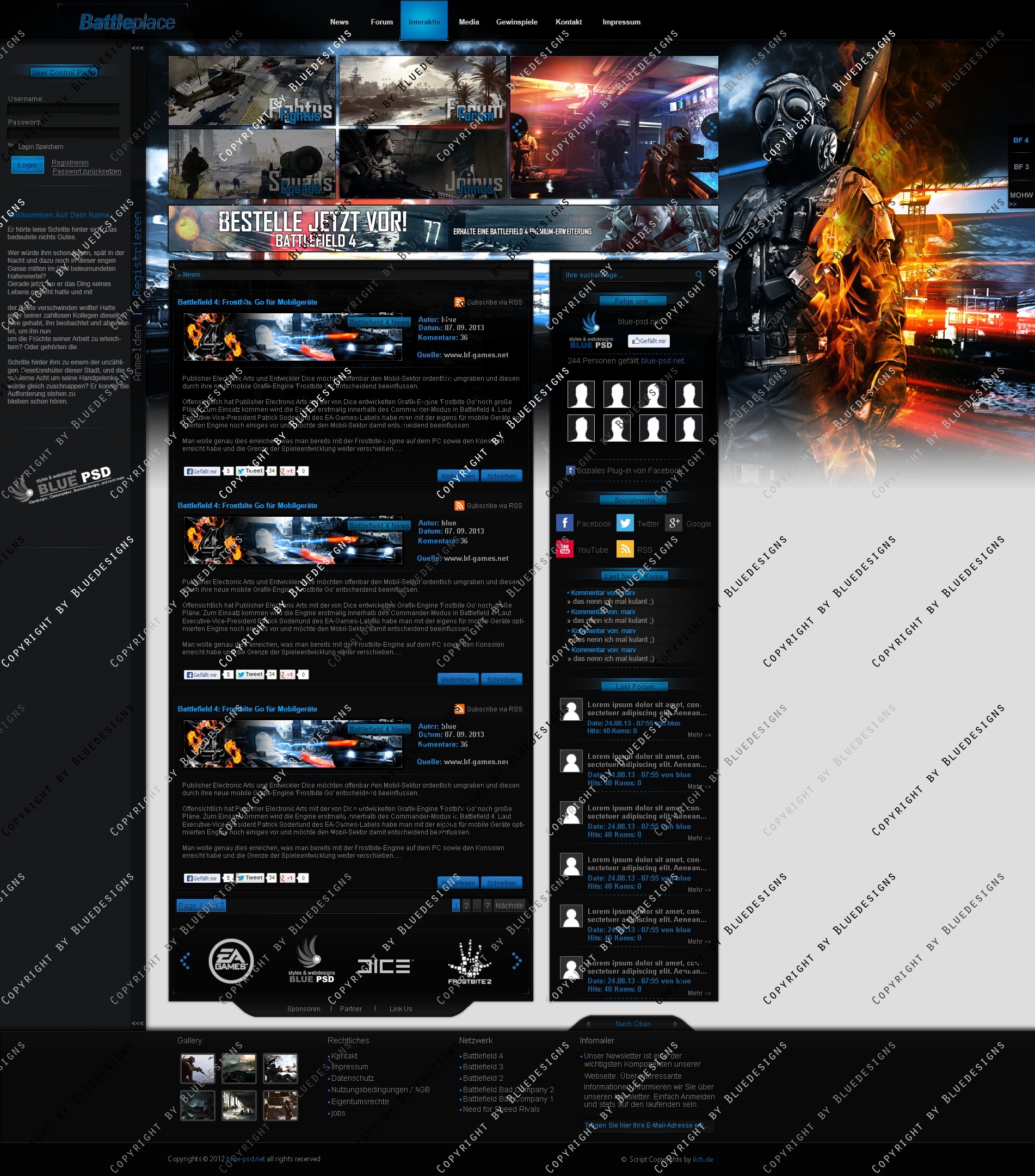Viewport: 1035px width, 1176px height.
Task: Open the Squads image tile
Action: pyautogui.click(x=251, y=163)
